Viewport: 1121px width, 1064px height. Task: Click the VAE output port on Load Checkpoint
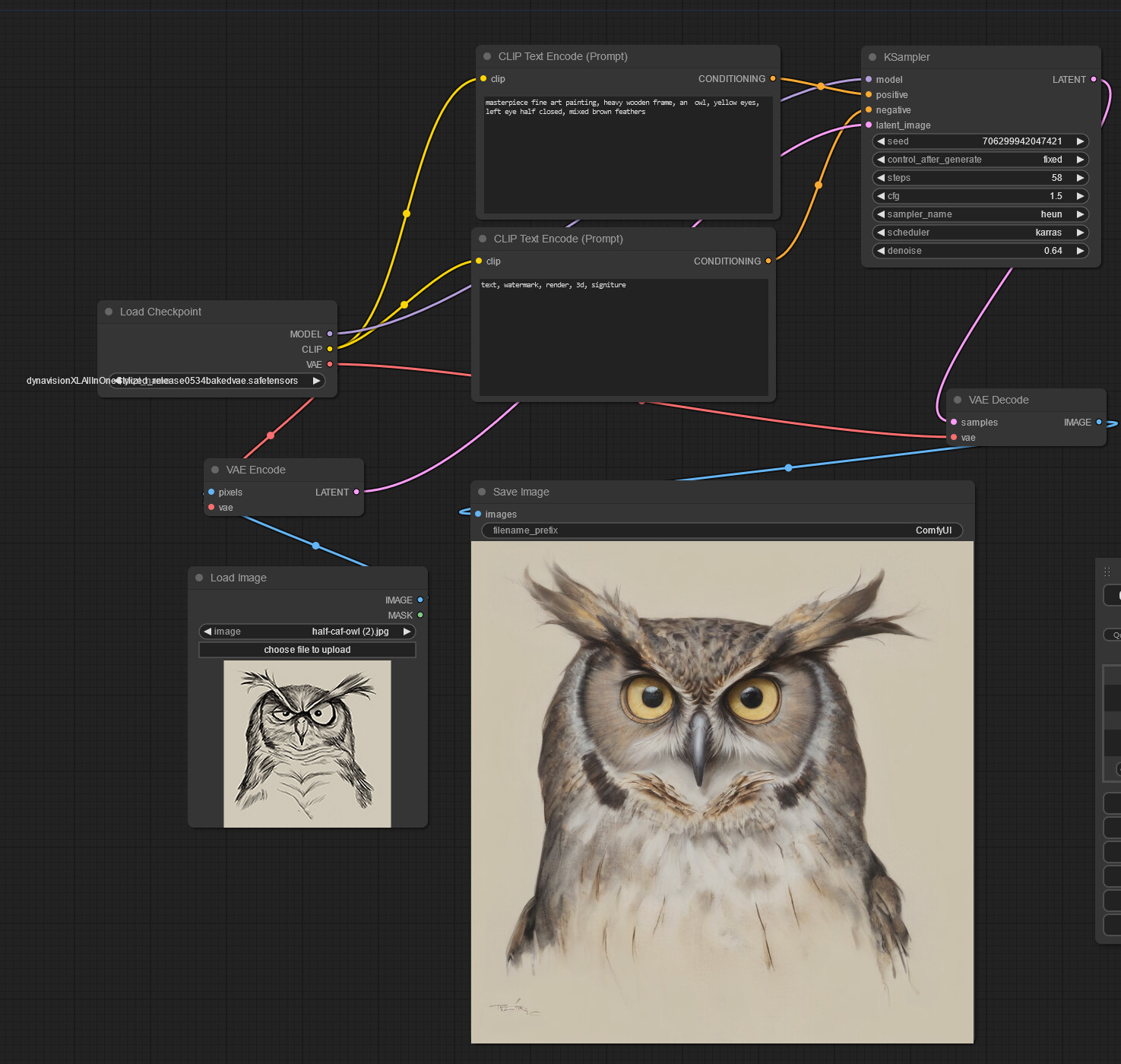tap(330, 364)
